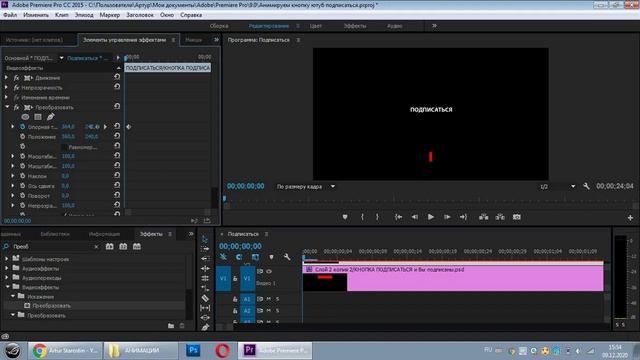Viewport: 640px width, 360px height.
Task: Select the Selection tool in tools panel
Action: coord(205,239)
